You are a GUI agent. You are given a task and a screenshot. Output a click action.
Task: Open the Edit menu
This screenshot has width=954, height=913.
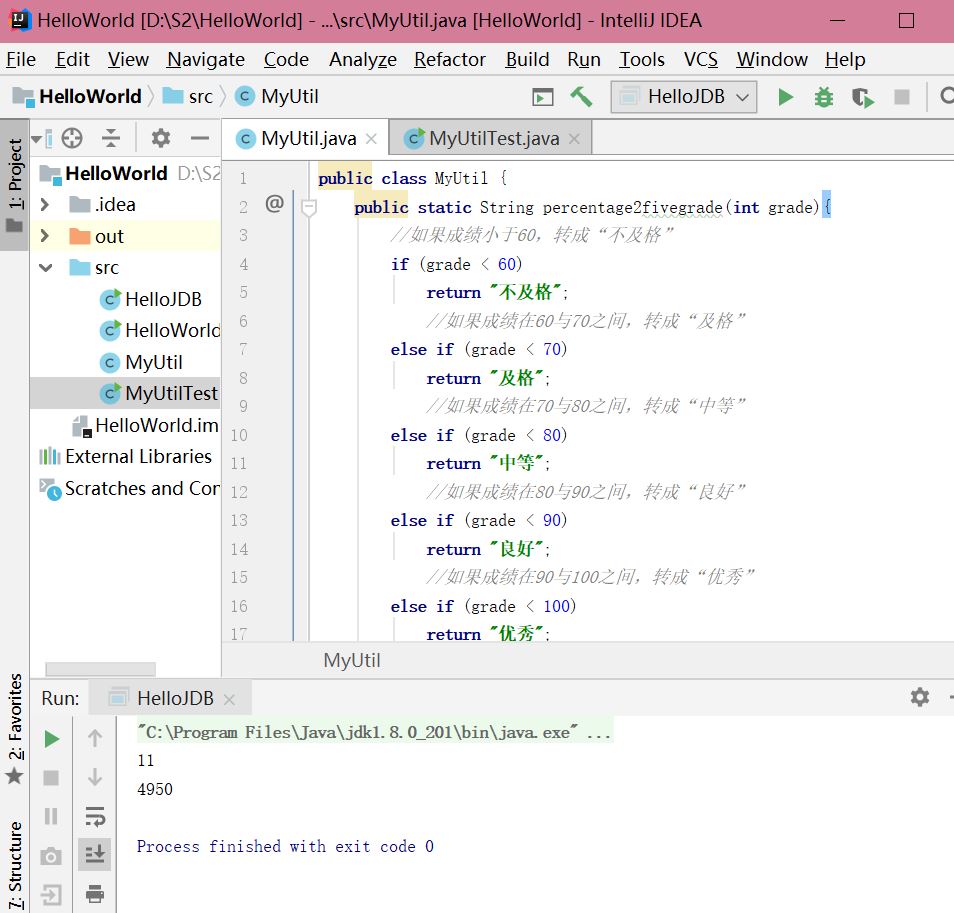(72, 60)
